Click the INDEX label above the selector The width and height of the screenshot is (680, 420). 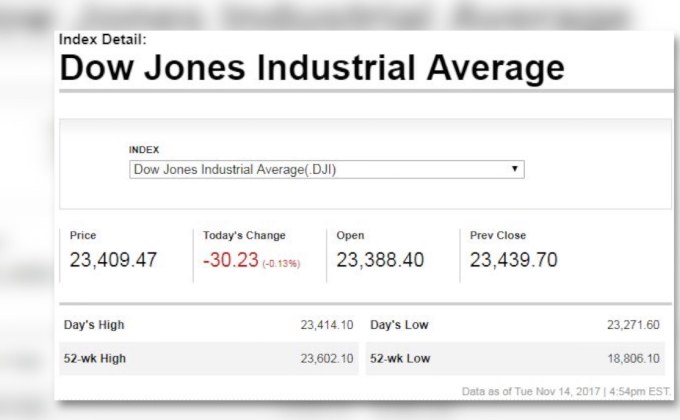tap(144, 149)
